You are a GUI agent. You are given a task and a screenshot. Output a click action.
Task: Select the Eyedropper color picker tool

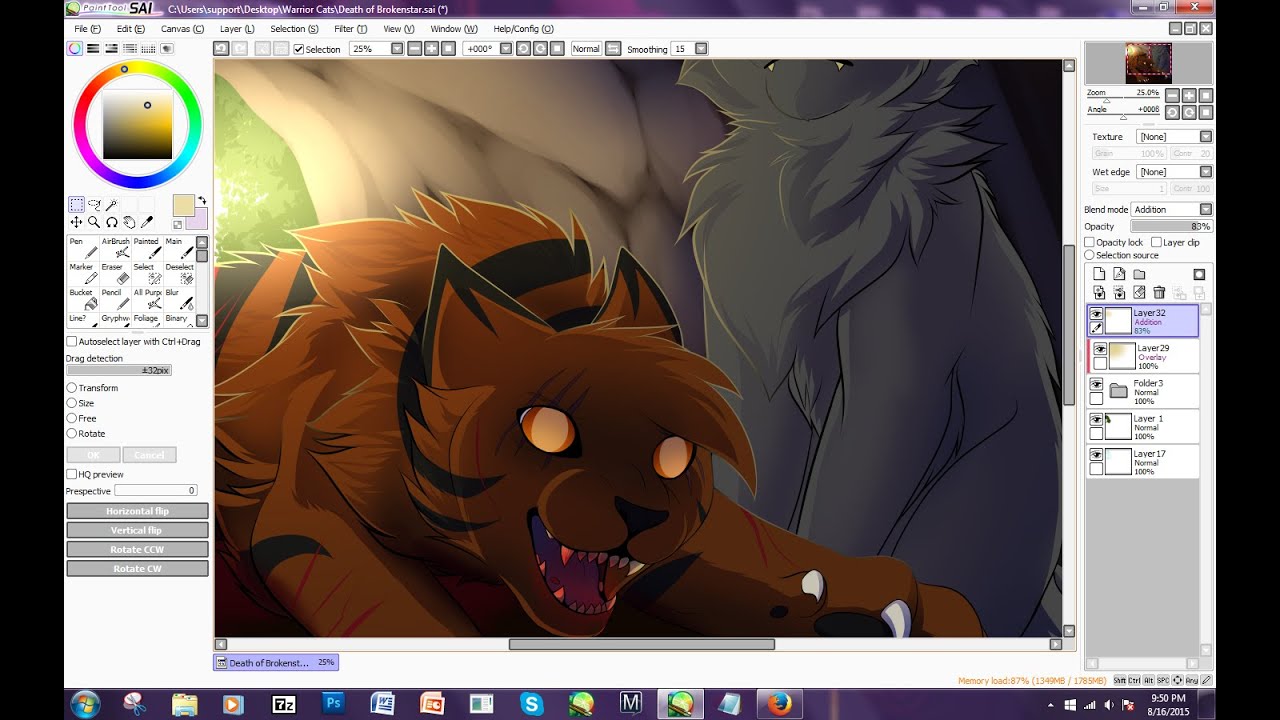[x=148, y=222]
